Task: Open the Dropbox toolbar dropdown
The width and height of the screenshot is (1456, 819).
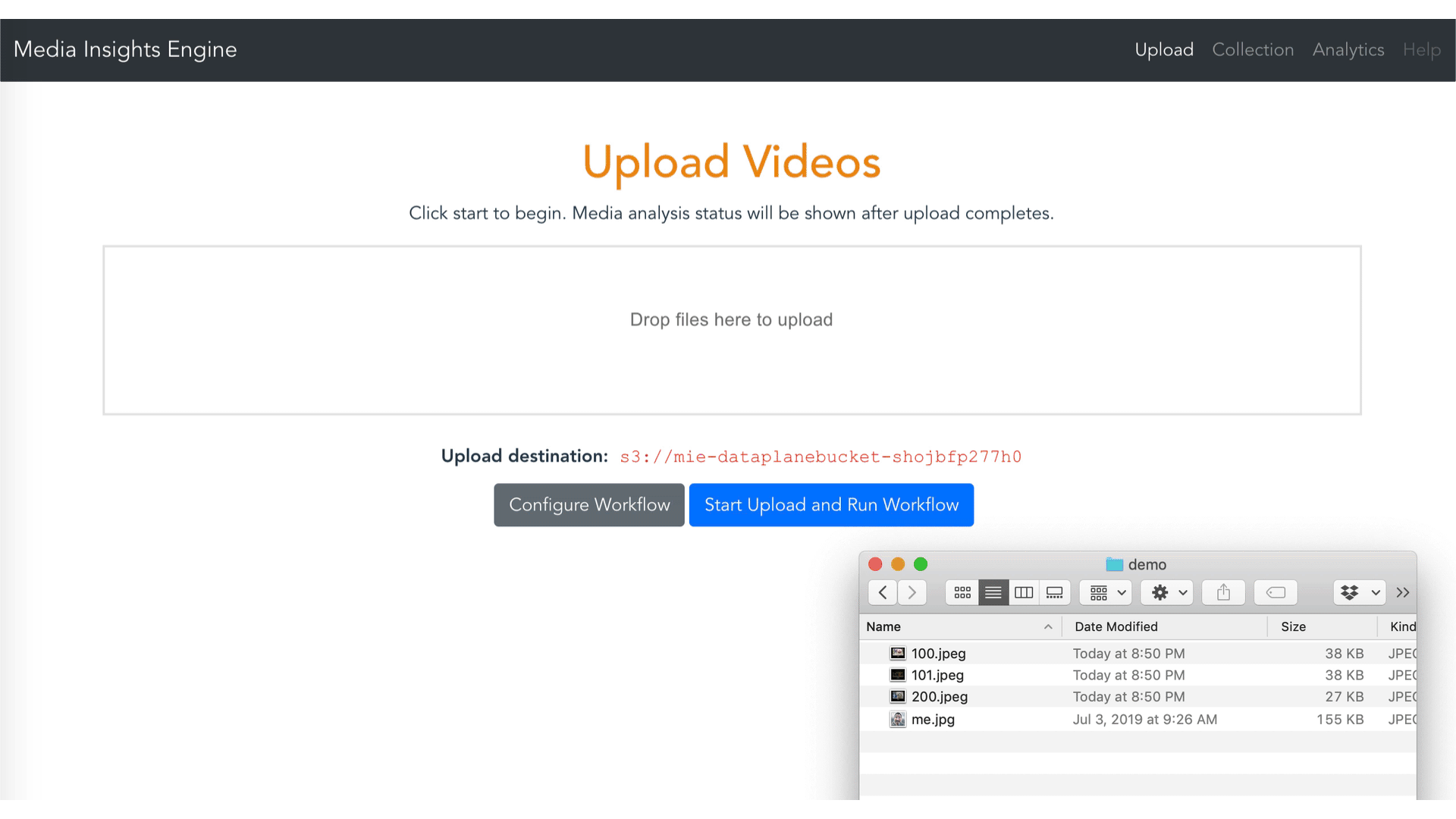Action: click(1360, 592)
